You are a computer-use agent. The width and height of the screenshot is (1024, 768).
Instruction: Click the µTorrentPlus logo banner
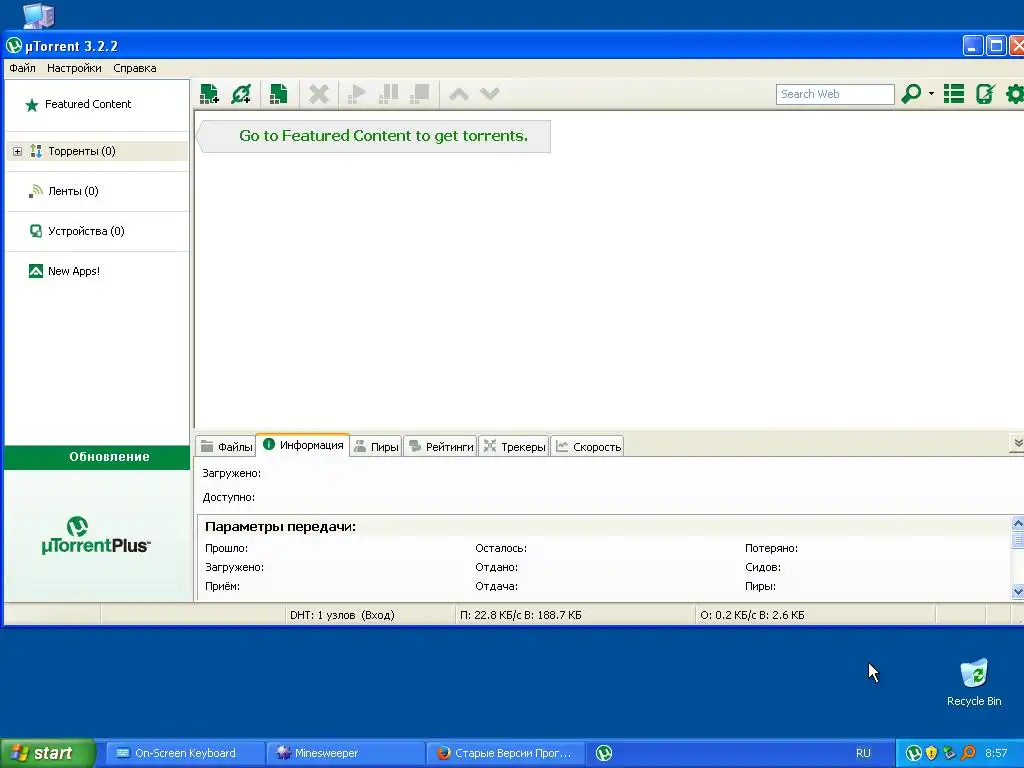click(x=96, y=537)
